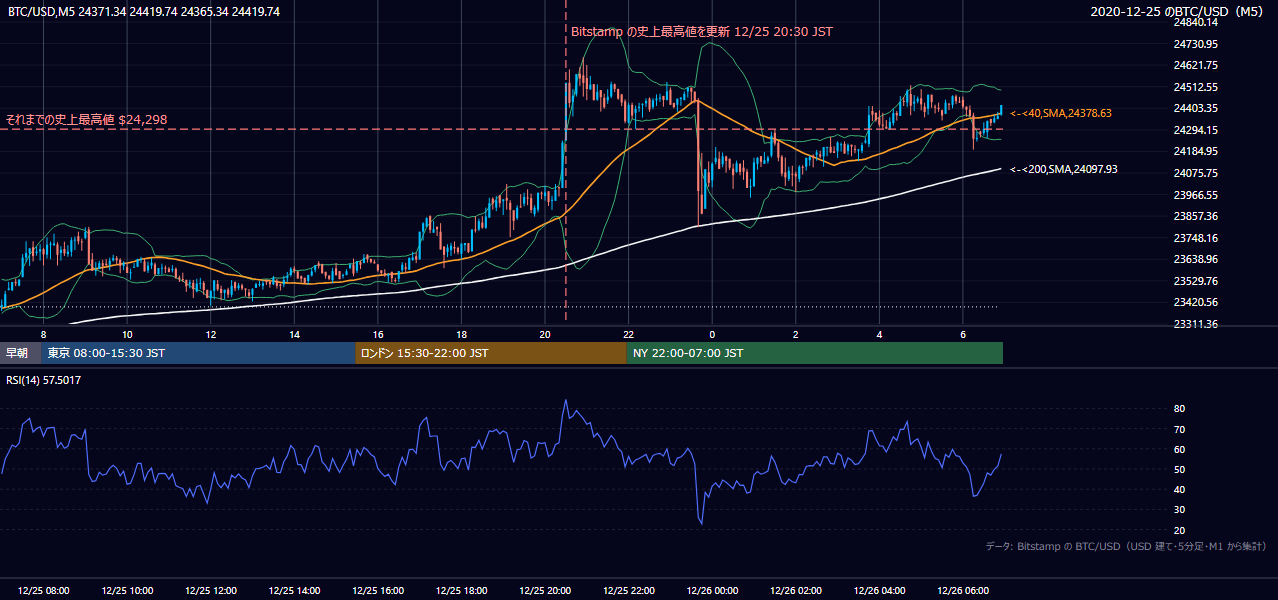Screen dimensions: 1278x600
Task: Click RSI axis level 80
Action: pos(1179,409)
